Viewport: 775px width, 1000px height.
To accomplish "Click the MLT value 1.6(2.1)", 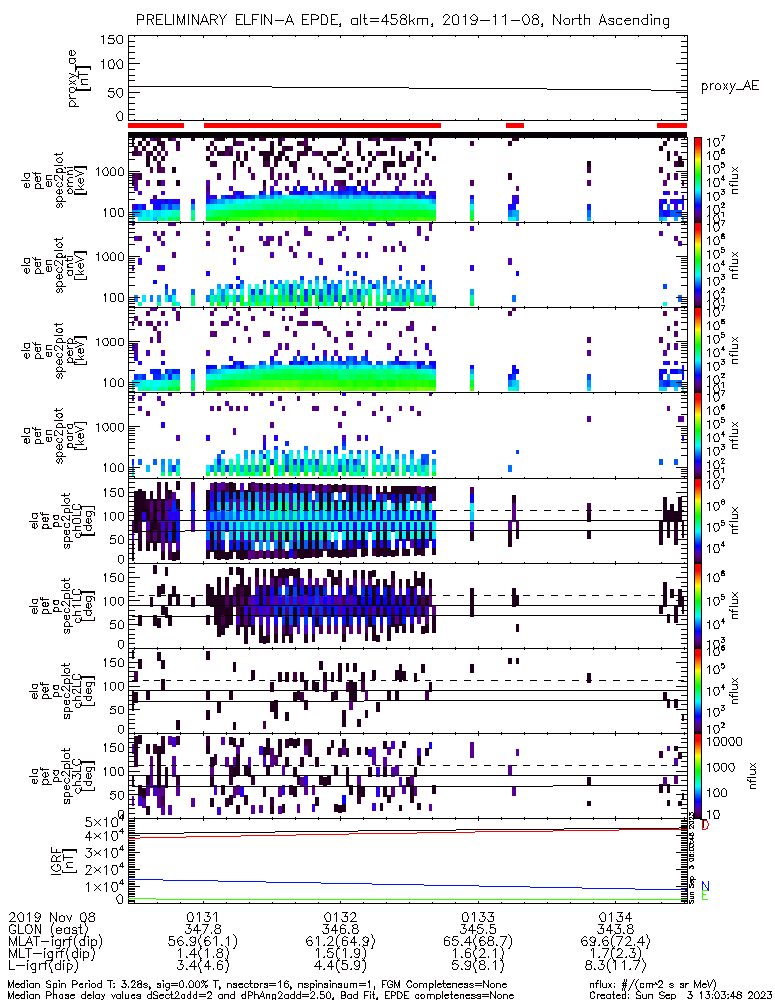I will coord(478,953).
